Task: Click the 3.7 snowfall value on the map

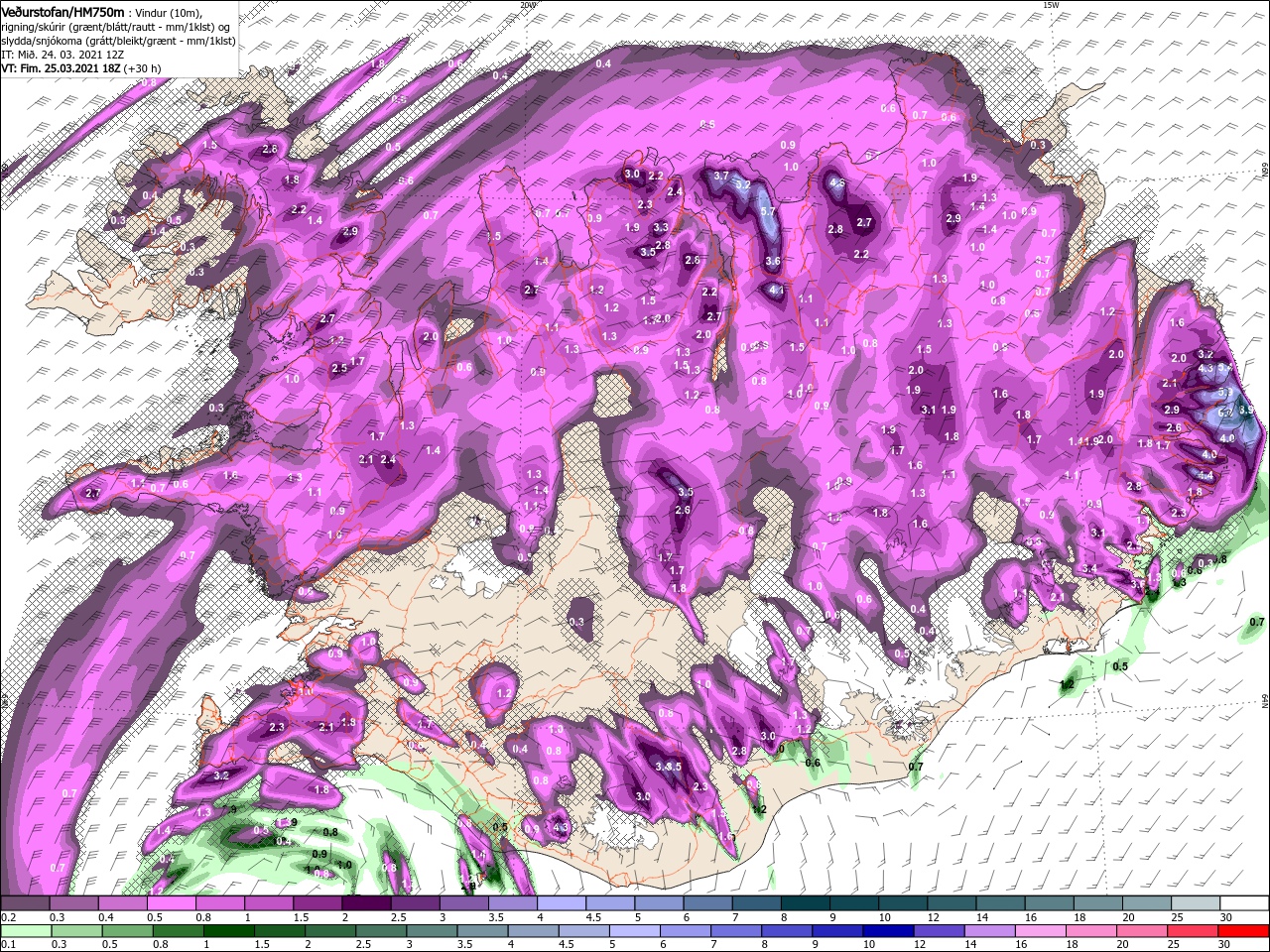Action: coord(721,176)
